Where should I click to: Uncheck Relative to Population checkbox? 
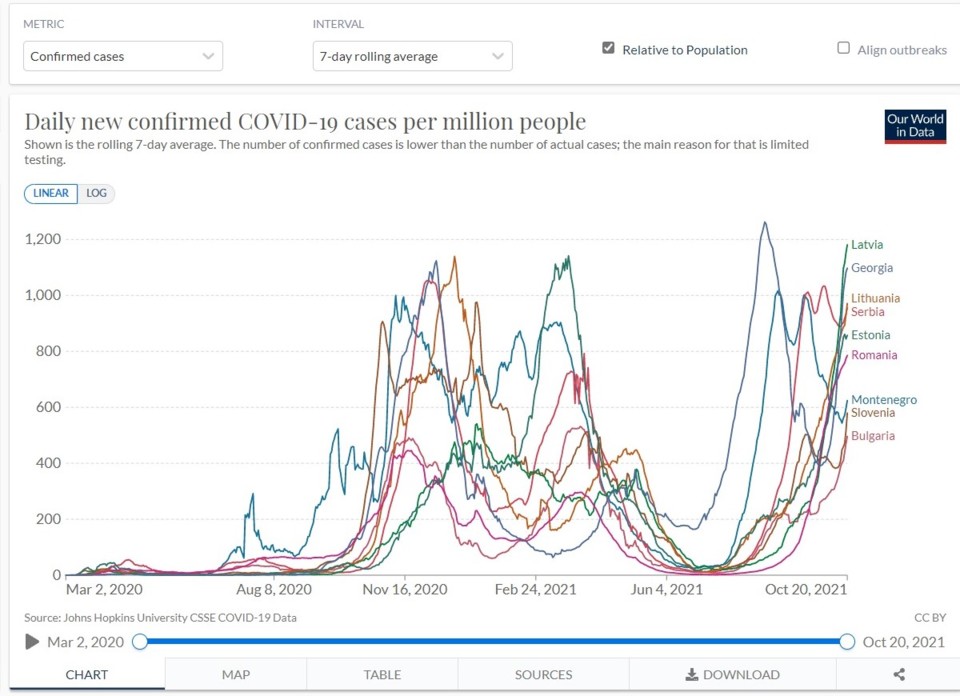click(x=608, y=48)
